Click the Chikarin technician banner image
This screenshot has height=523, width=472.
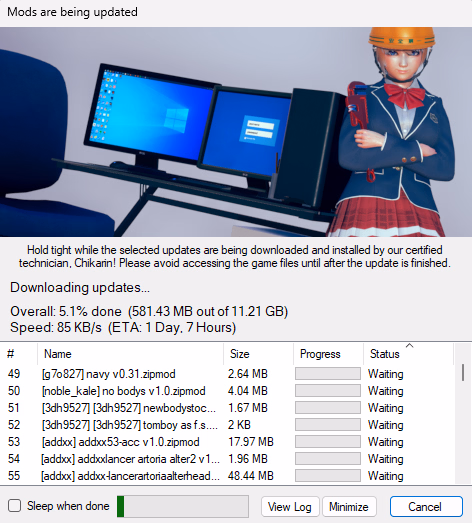236,132
